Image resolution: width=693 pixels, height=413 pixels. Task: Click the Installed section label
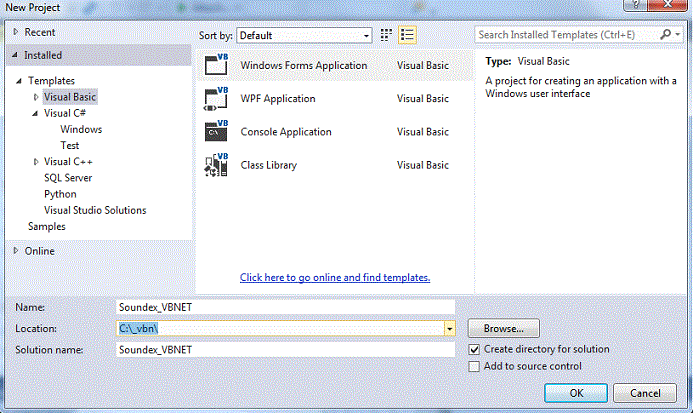click(43, 55)
